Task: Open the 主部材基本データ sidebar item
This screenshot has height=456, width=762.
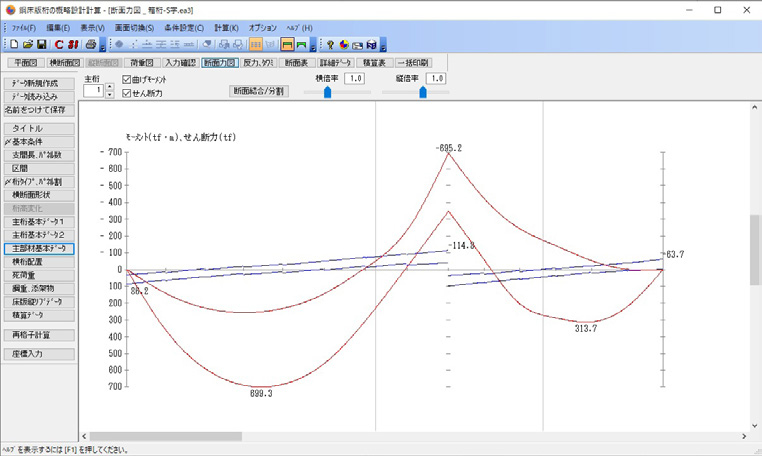Action: (x=39, y=248)
